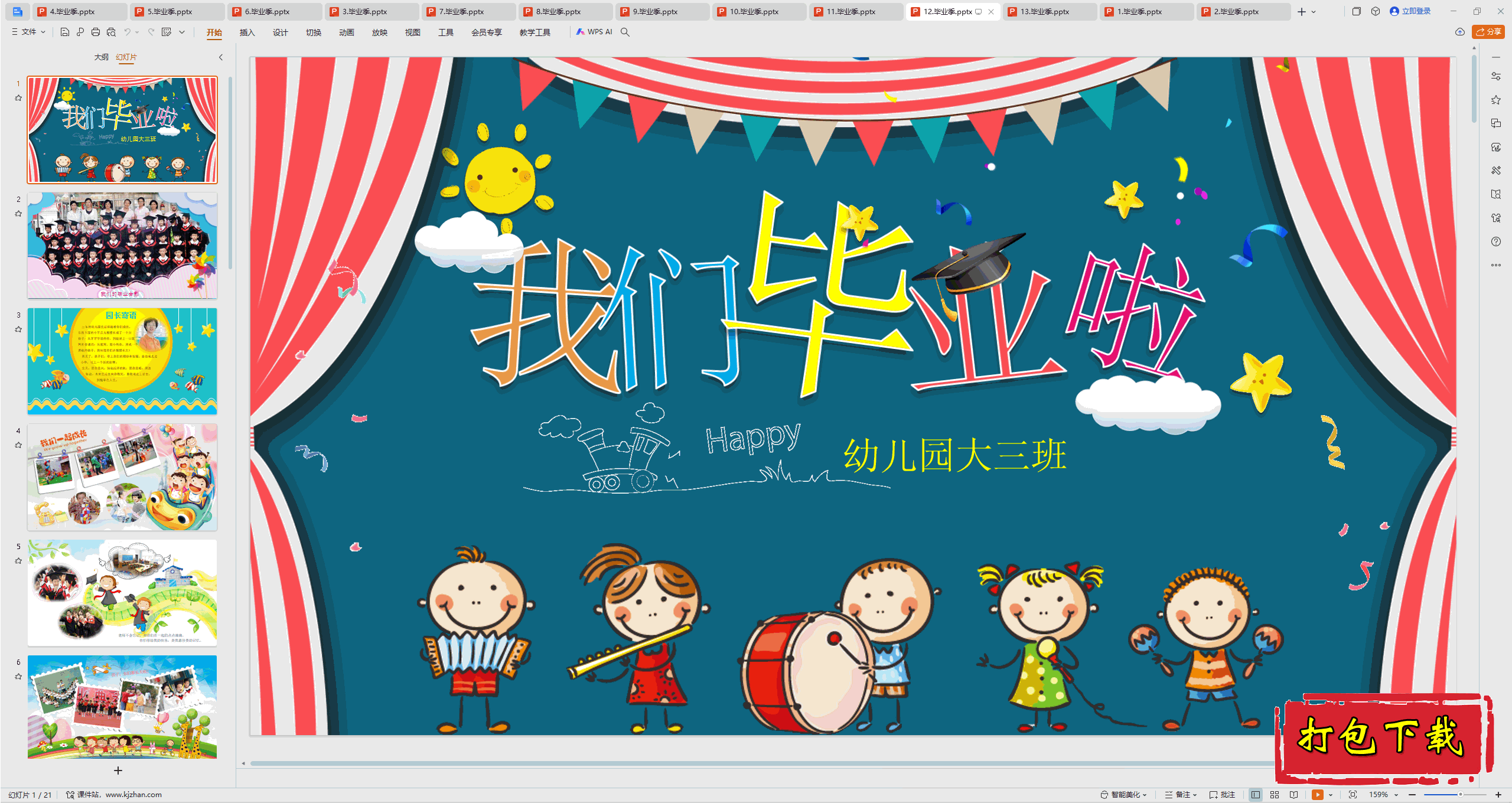Open Print Preview icon

pyautogui.click(x=111, y=32)
